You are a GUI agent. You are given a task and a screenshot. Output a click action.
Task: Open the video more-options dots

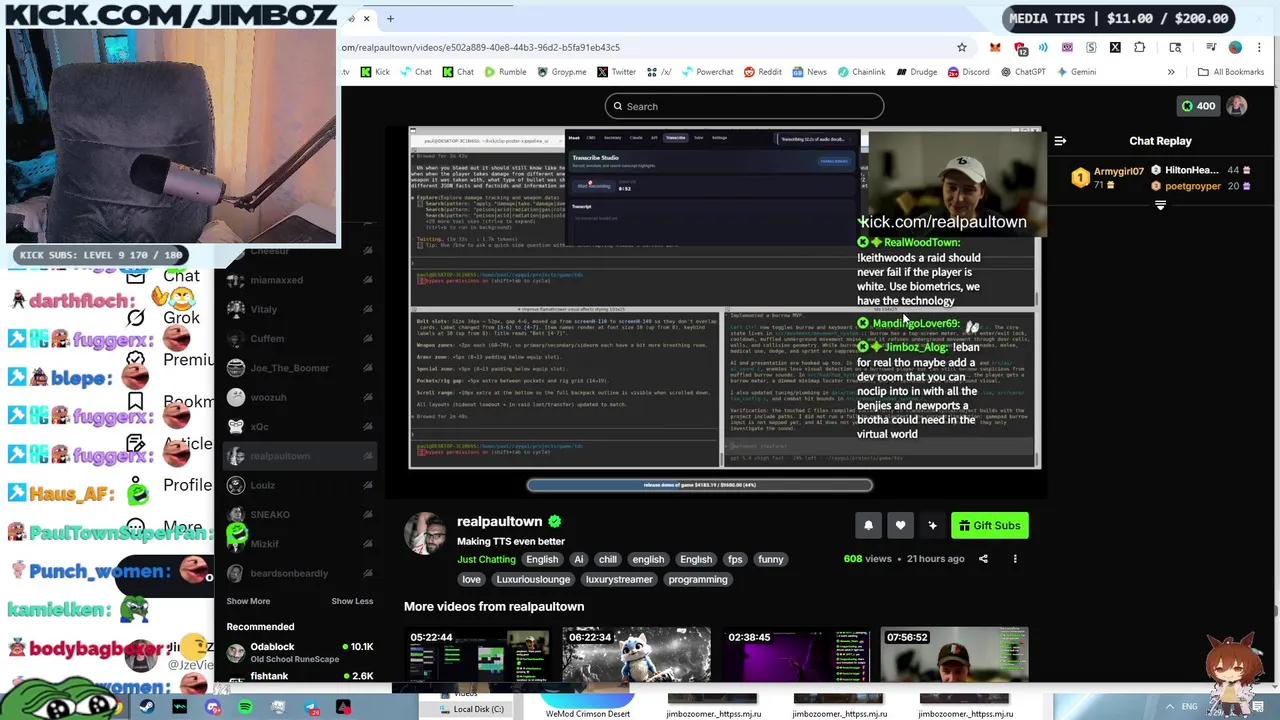[1015, 559]
